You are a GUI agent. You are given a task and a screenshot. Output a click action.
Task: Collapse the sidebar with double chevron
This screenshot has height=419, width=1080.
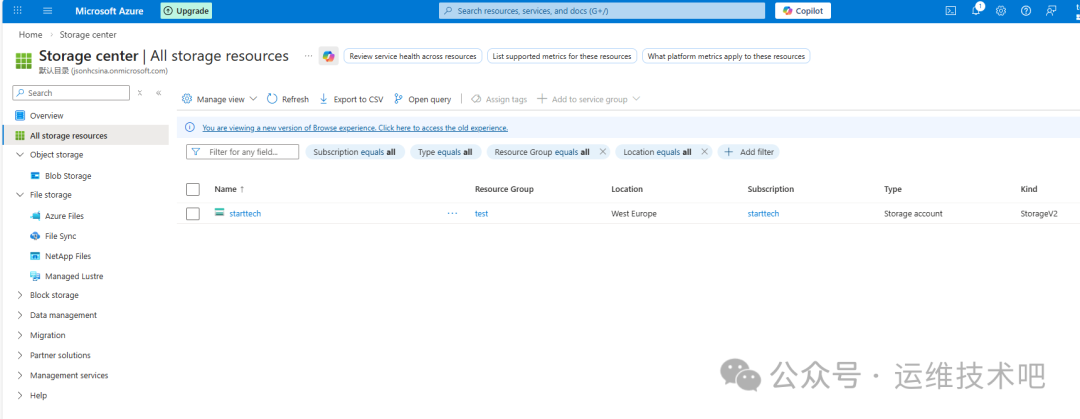[158, 93]
